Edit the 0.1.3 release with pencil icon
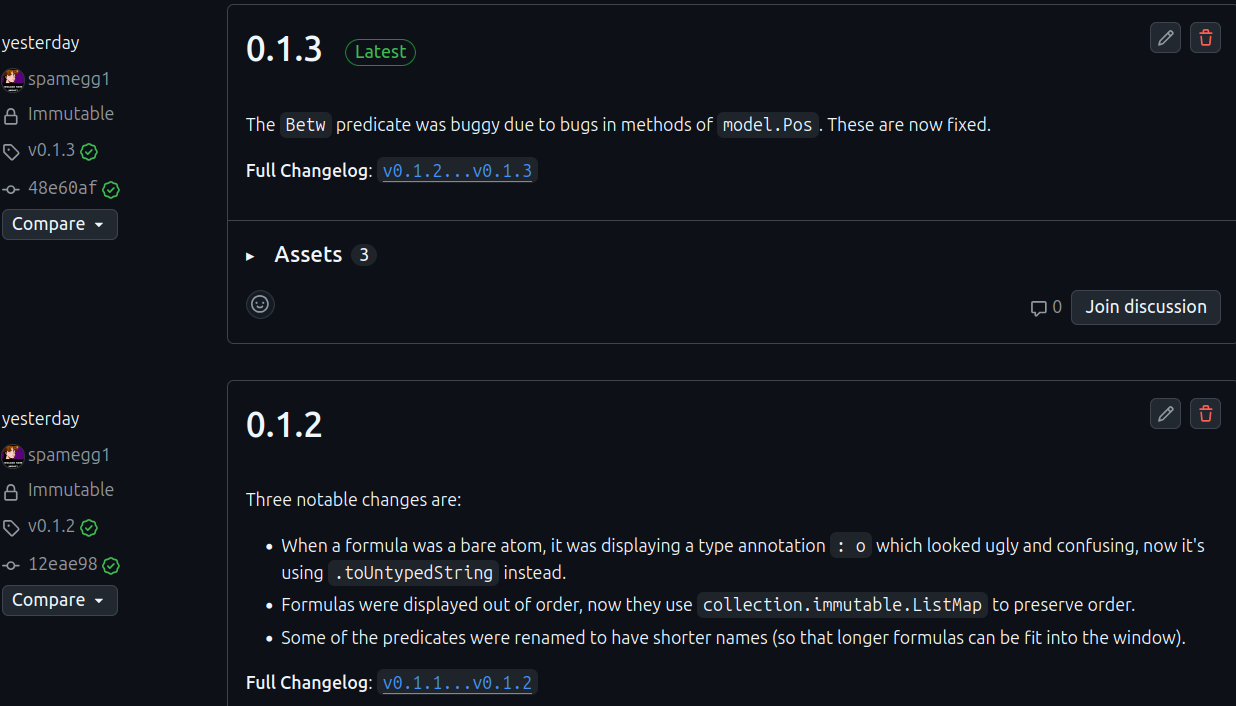This screenshot has width=1236, height=706. click(x=1165, y=38)
